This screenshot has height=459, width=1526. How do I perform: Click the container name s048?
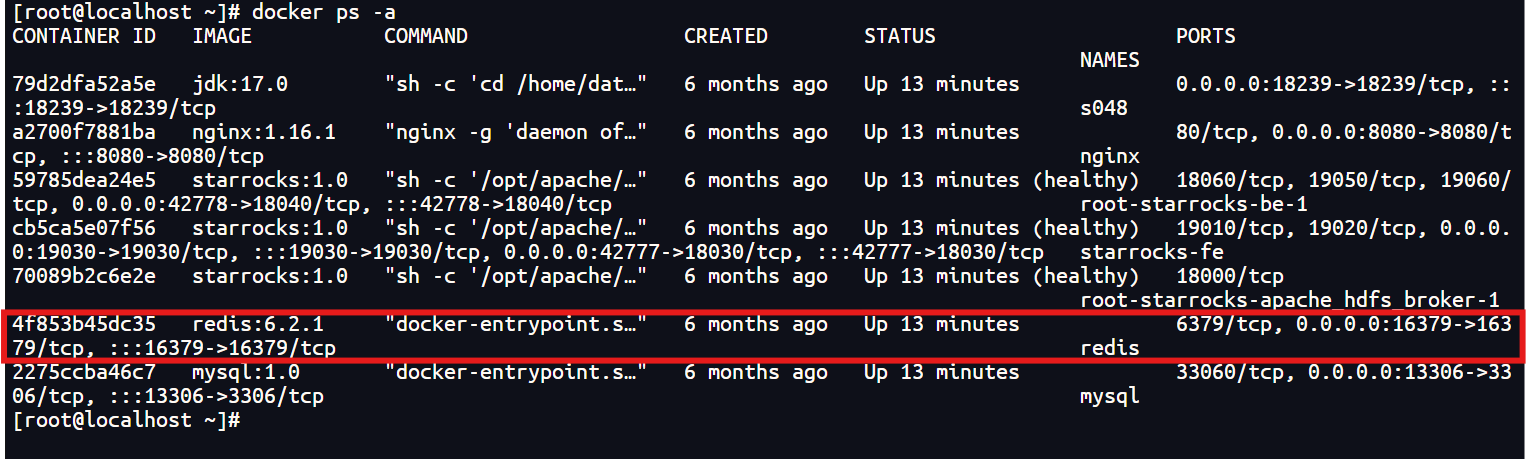[x=1104, y=108]
